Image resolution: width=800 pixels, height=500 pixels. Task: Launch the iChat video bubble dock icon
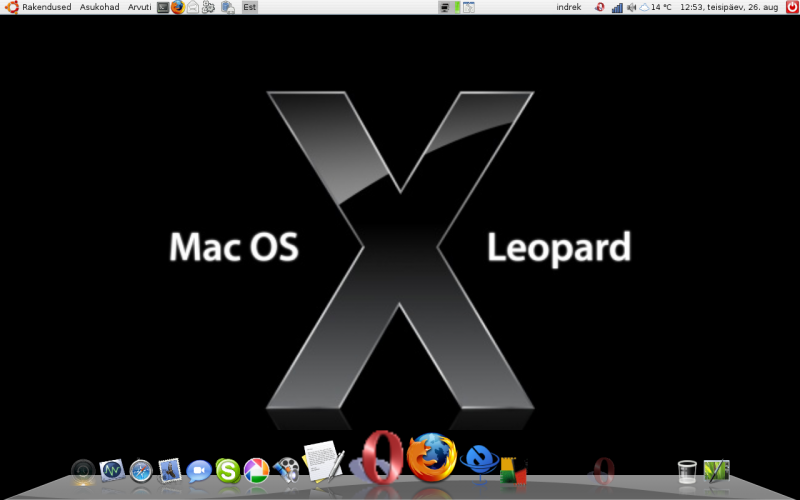tap(199, 471)
